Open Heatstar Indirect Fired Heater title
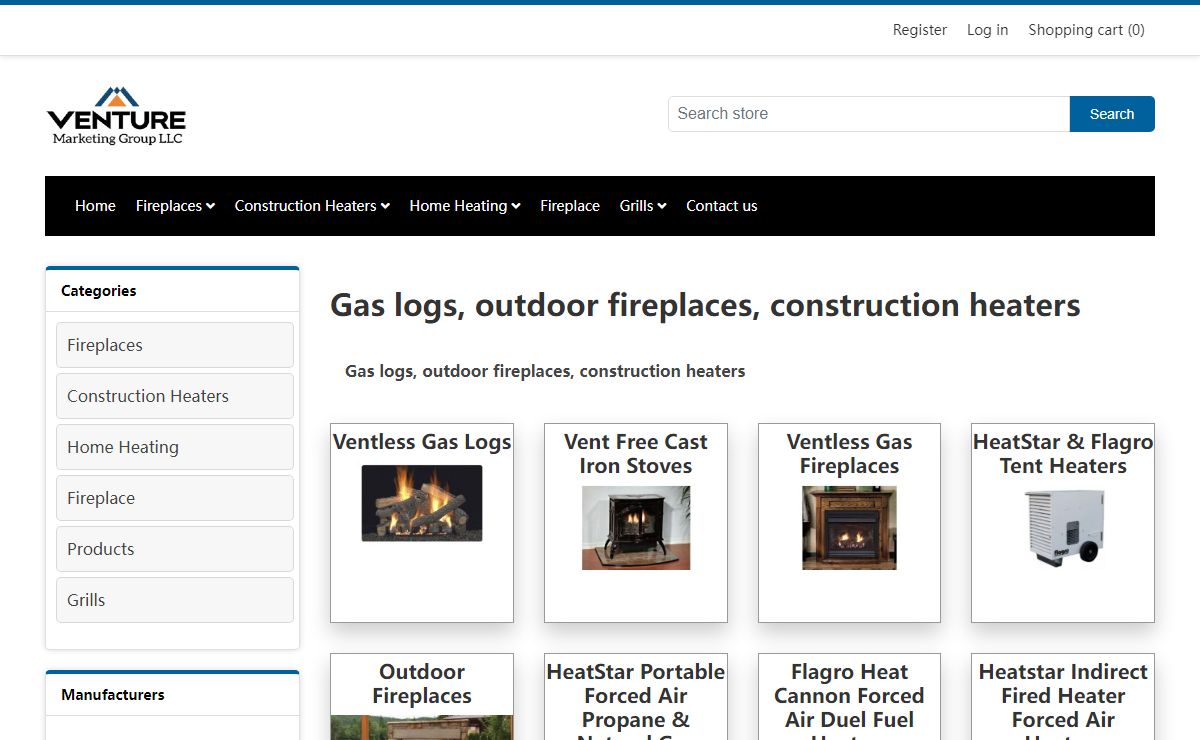Screen dimensions: 1200x740 coord(1063,700)
